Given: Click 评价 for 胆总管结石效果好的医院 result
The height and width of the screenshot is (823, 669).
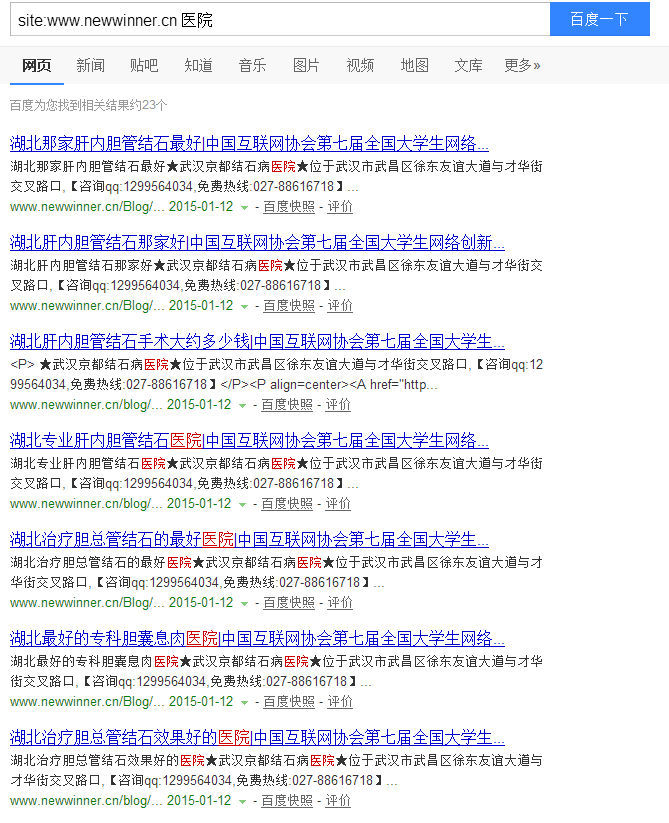Looking at the screenshot, I should (x=338, y=801).
